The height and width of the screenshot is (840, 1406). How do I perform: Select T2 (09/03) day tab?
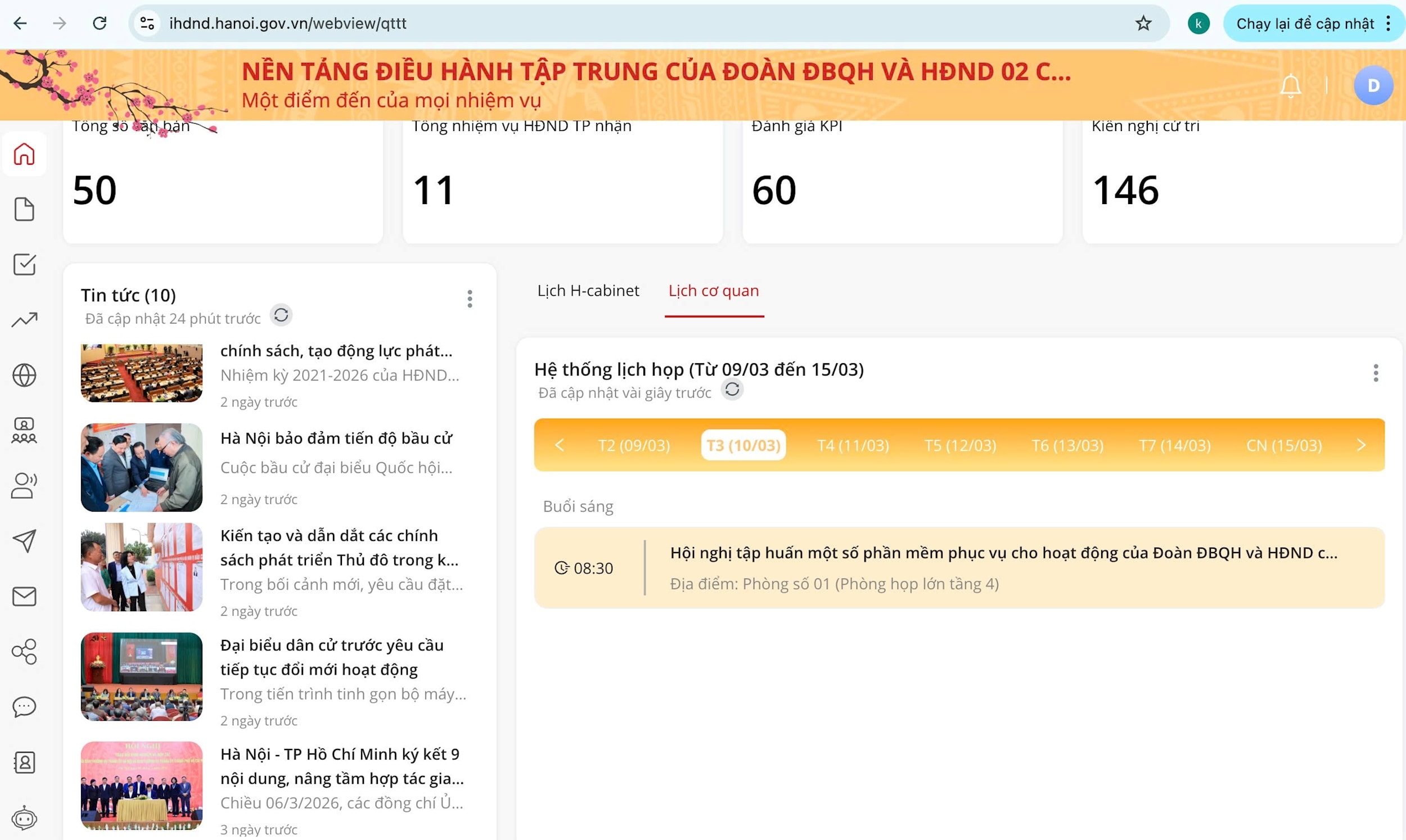634,445
